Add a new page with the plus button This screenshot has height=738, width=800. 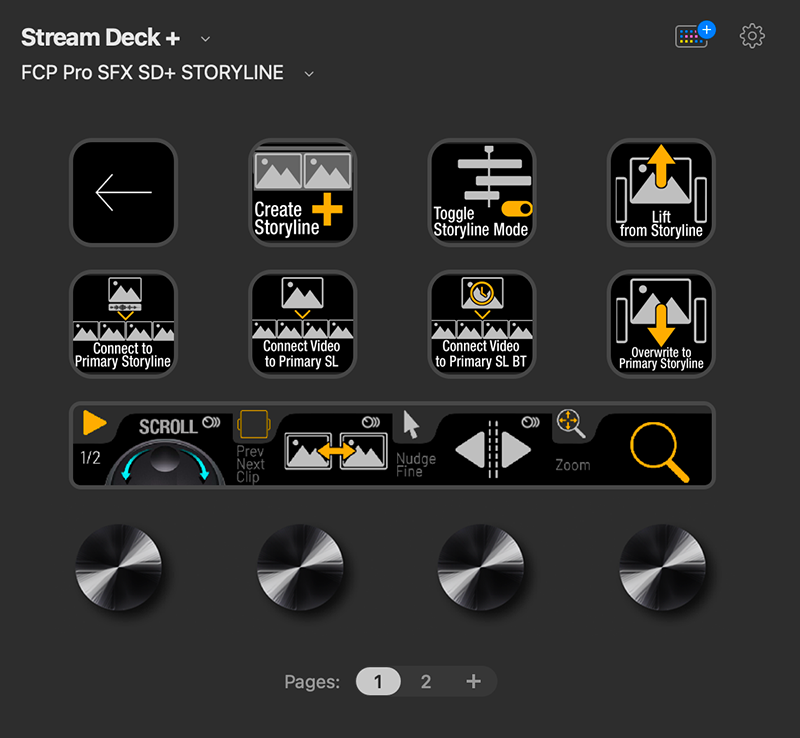[x=472, y=681]
